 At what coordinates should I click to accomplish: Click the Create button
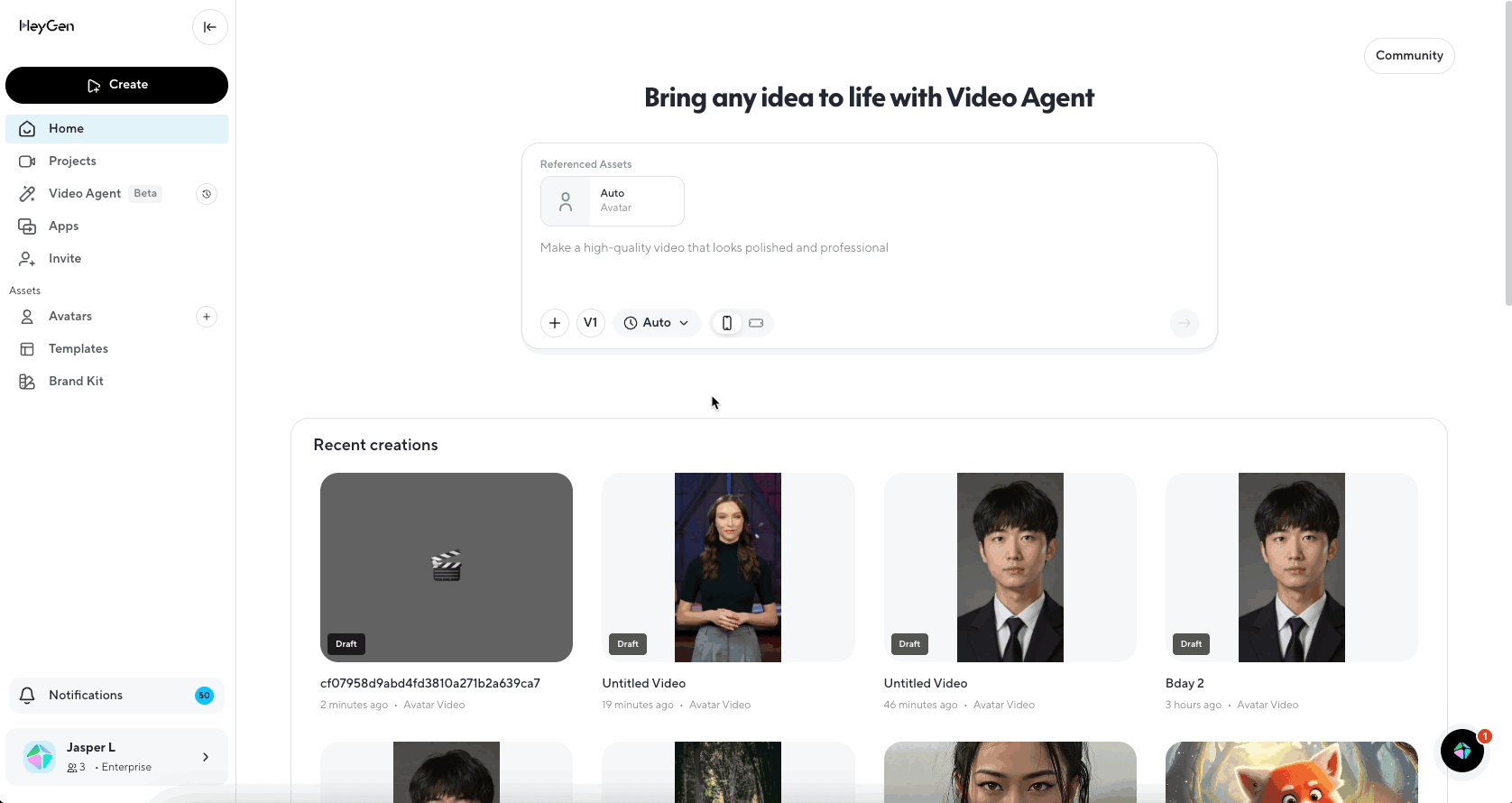(x=116, y=85)
